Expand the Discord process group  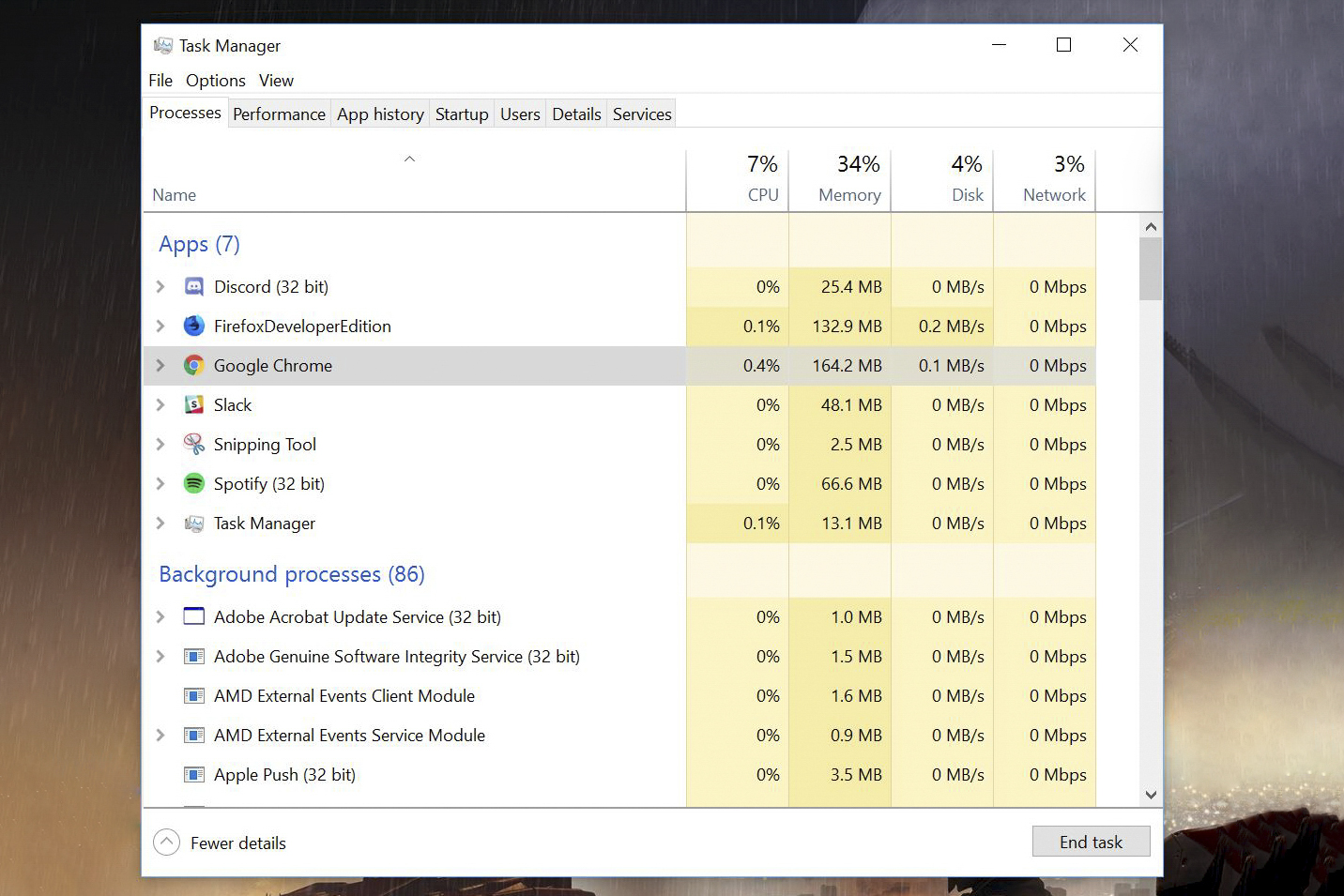pyautogui.click(x=160, y=287)
